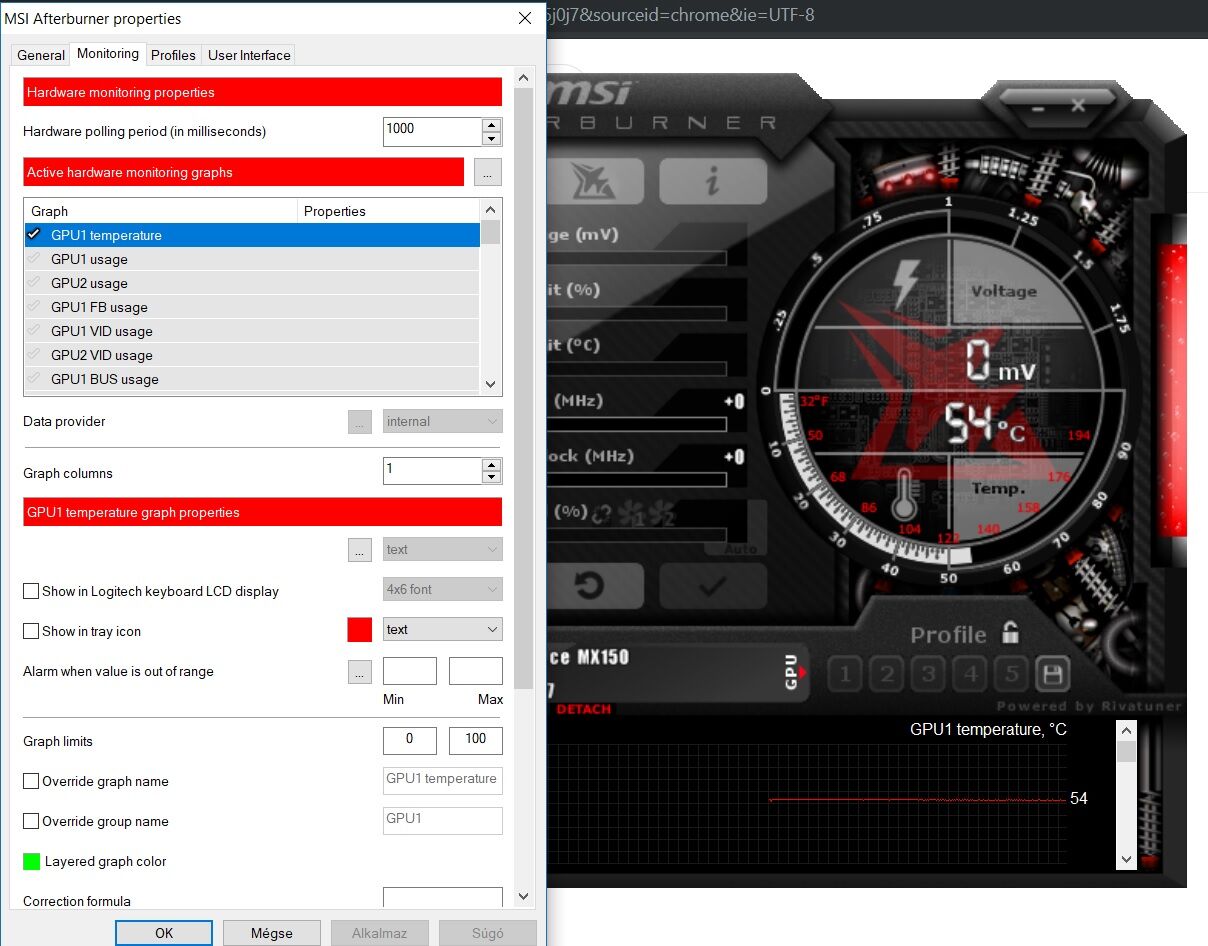This screenshot has width=1208, height=946.
Task: Click the hardware polling period input field
Action: 432,132
